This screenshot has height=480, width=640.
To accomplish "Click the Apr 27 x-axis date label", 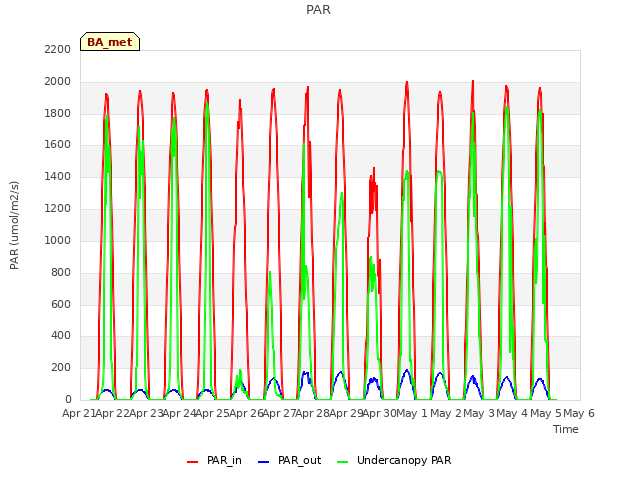I will [279, 413].
